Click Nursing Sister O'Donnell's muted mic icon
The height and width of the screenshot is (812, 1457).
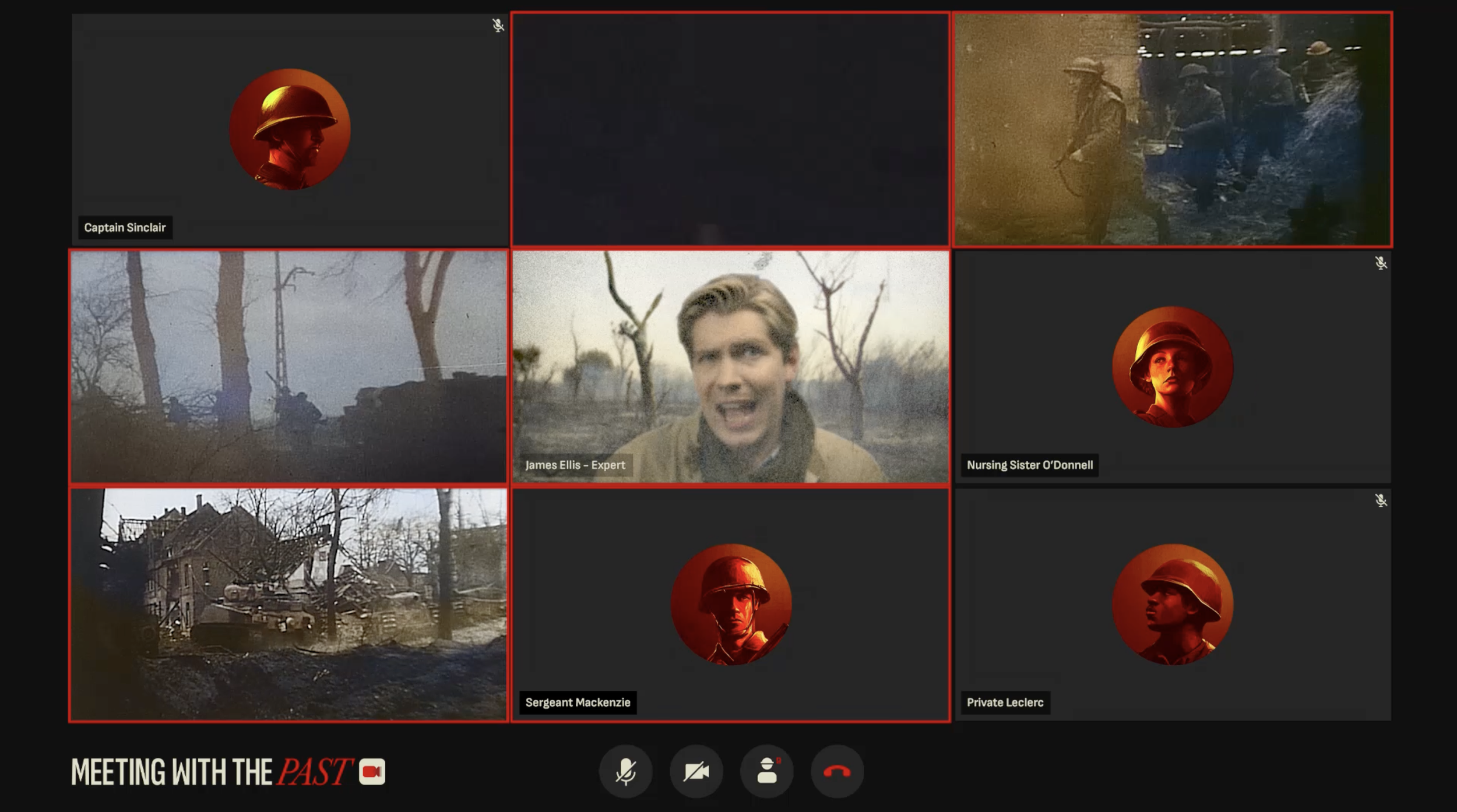click(x=1381, y=263)
